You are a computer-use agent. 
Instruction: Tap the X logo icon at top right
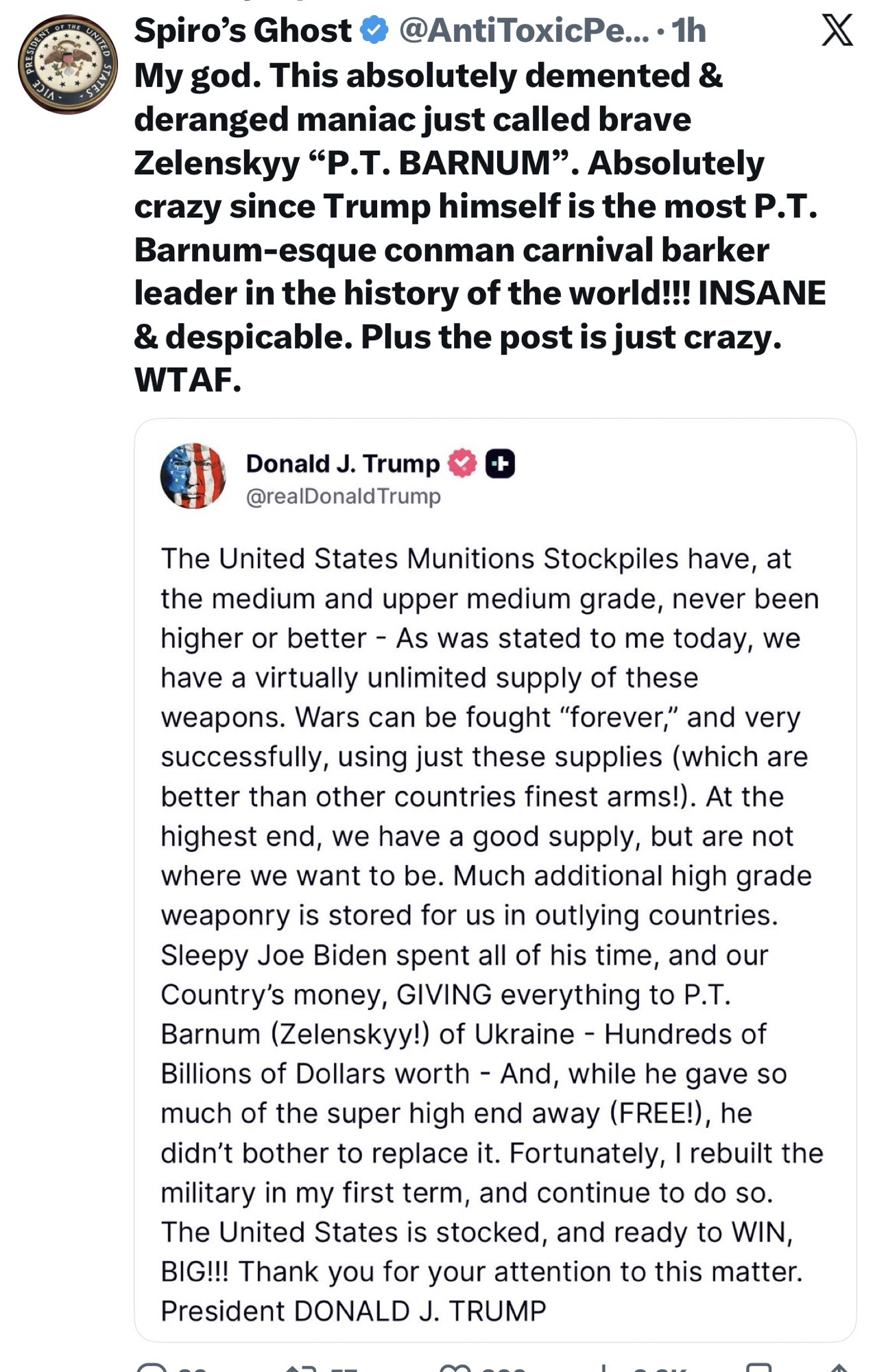[837, 31]
